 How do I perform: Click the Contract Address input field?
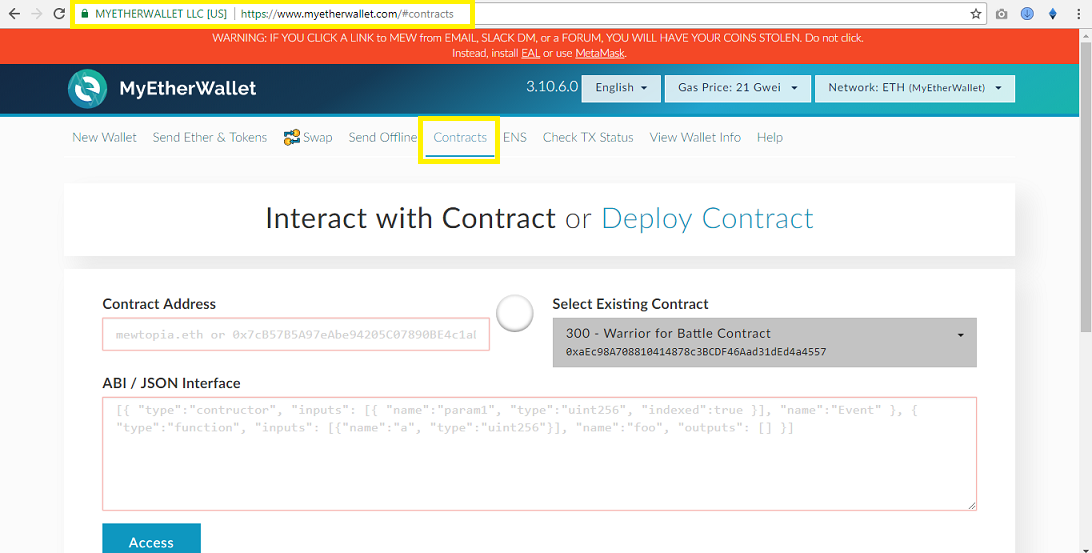coord(296,334)
